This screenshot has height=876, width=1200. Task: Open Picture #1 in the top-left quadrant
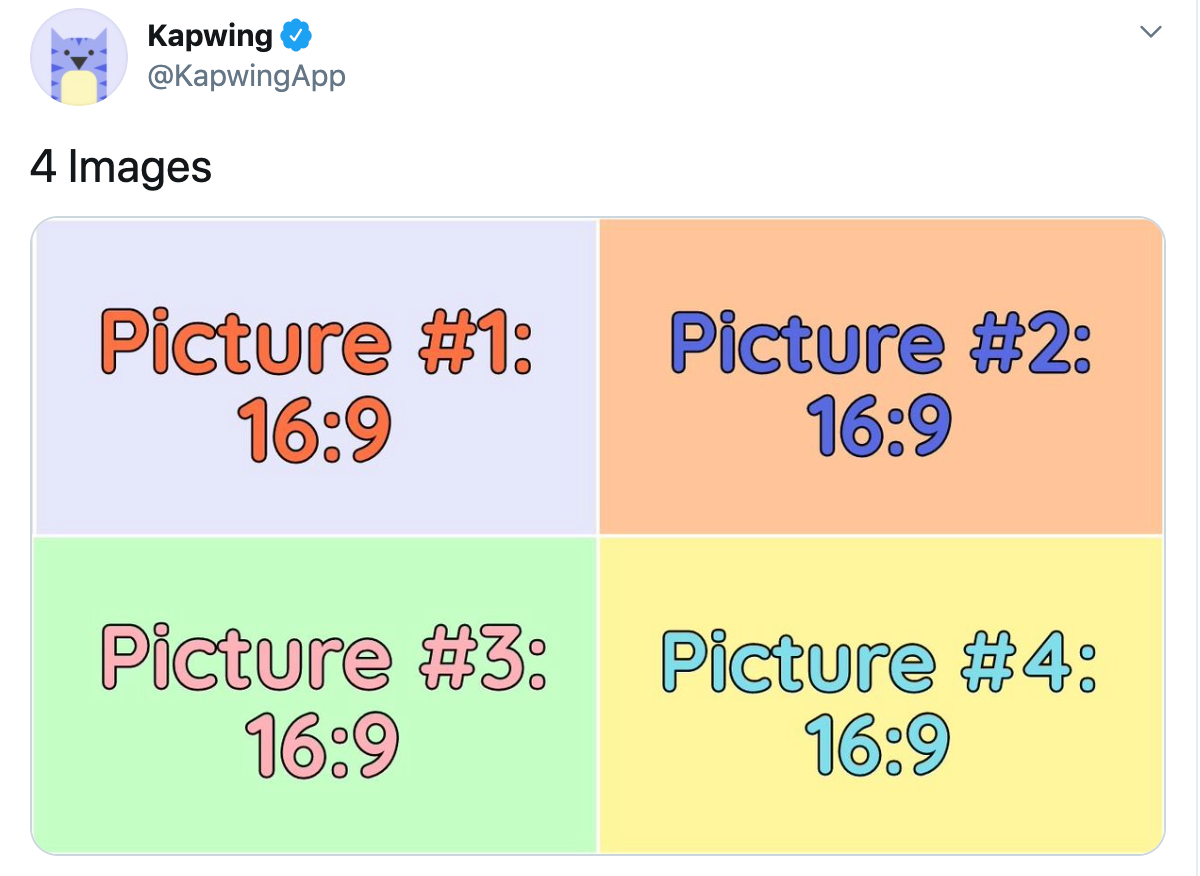click(x=315, y=375)
